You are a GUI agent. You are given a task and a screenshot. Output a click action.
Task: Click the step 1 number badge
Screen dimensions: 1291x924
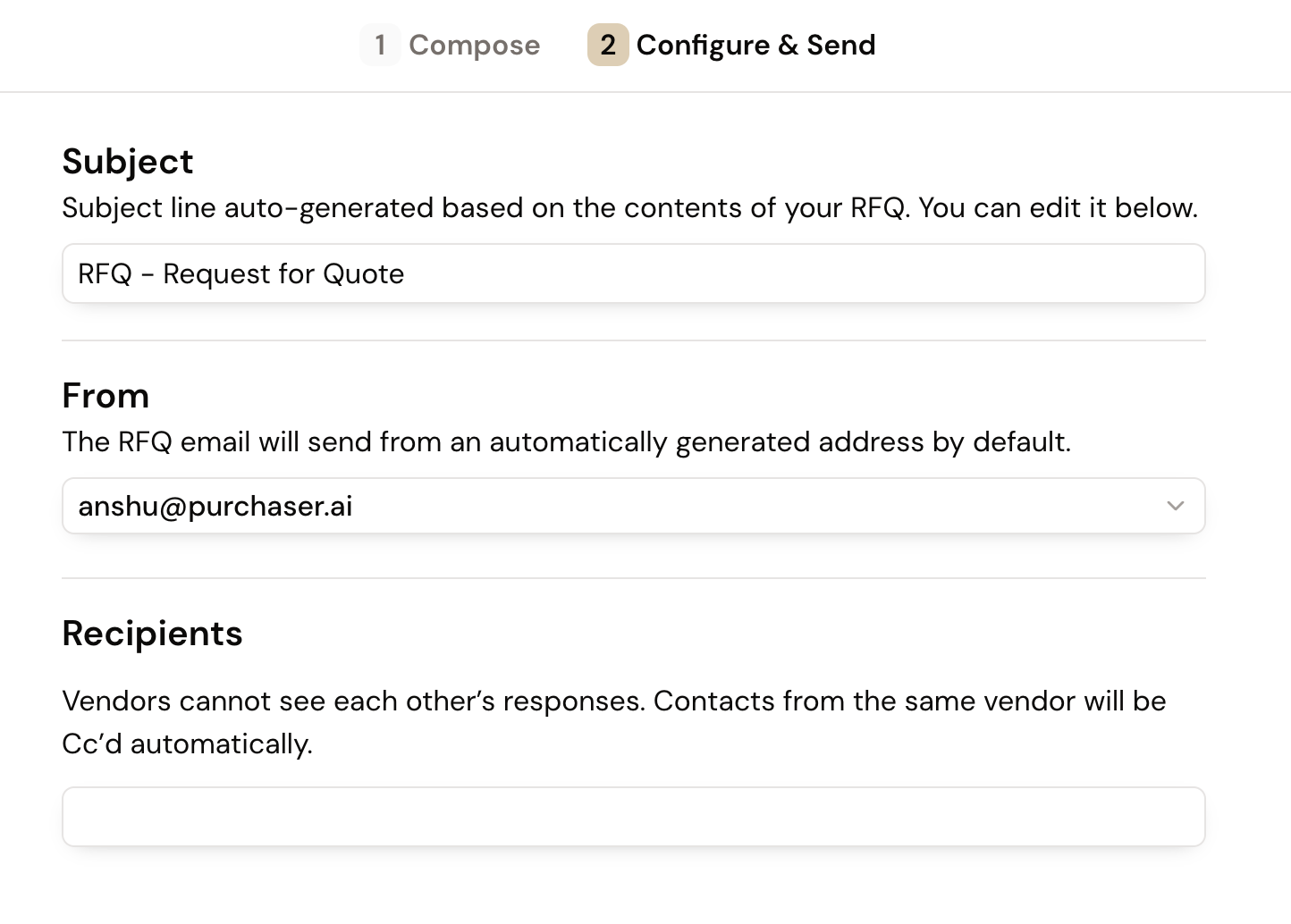coord(380,45)
